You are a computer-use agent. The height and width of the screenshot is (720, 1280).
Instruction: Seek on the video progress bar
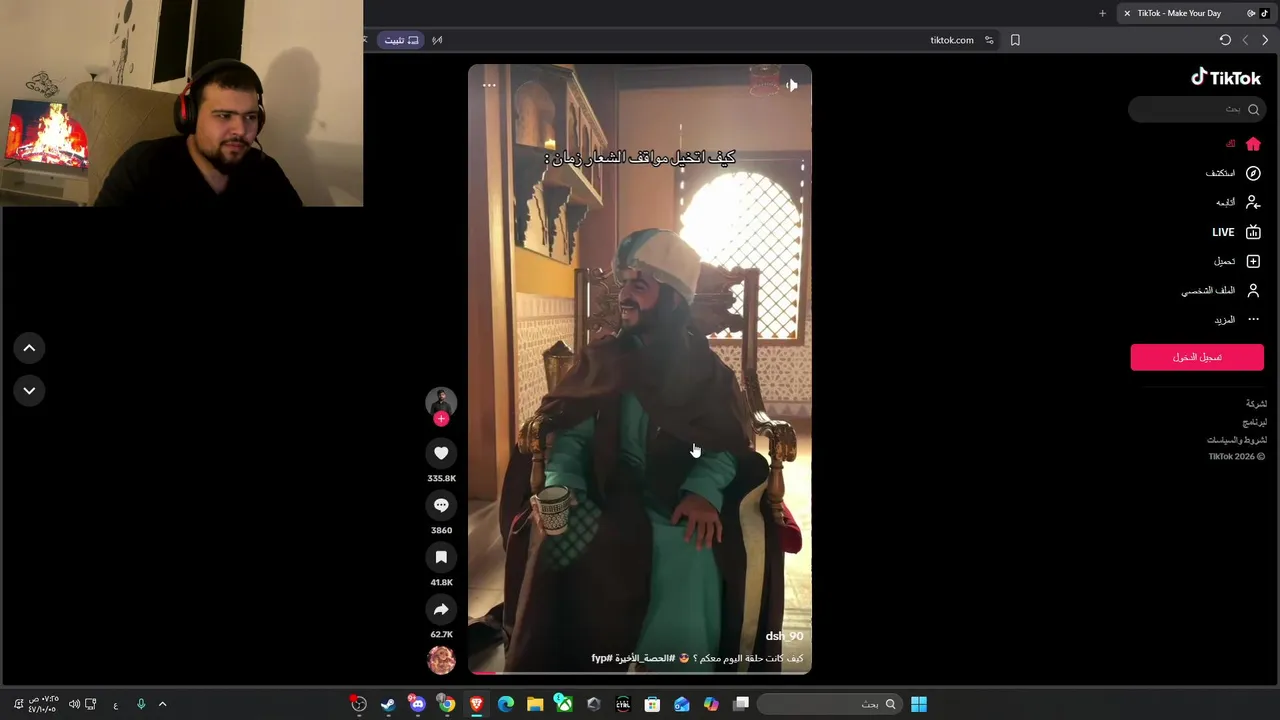640,673
